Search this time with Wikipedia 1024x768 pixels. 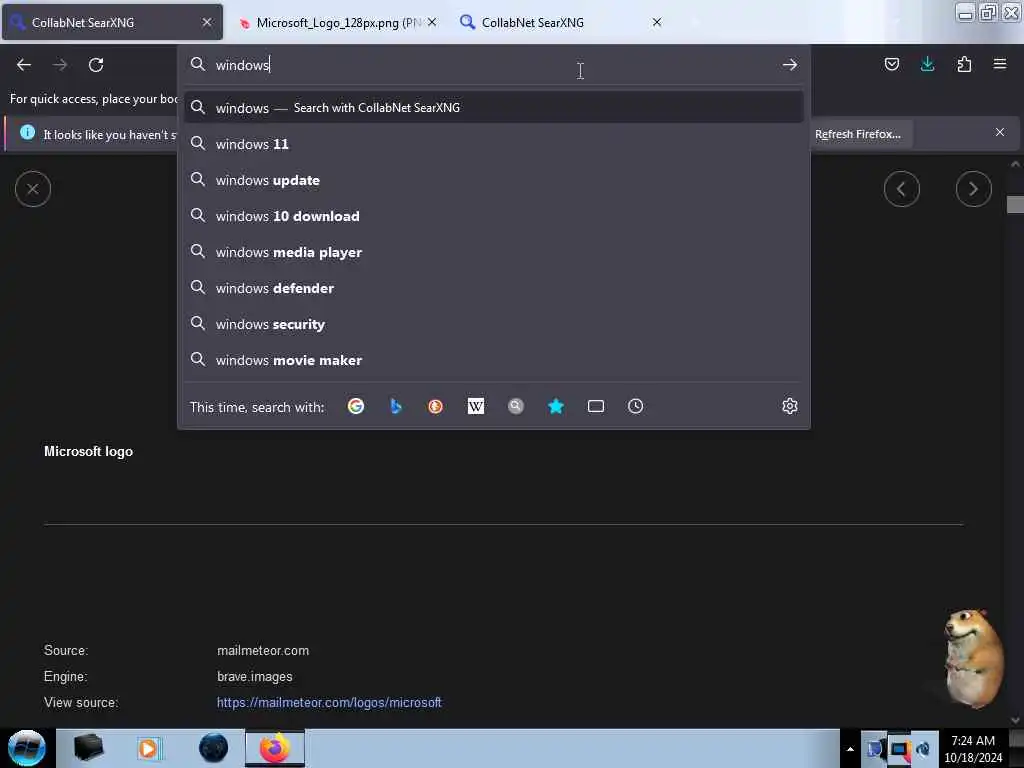[476, 406]
